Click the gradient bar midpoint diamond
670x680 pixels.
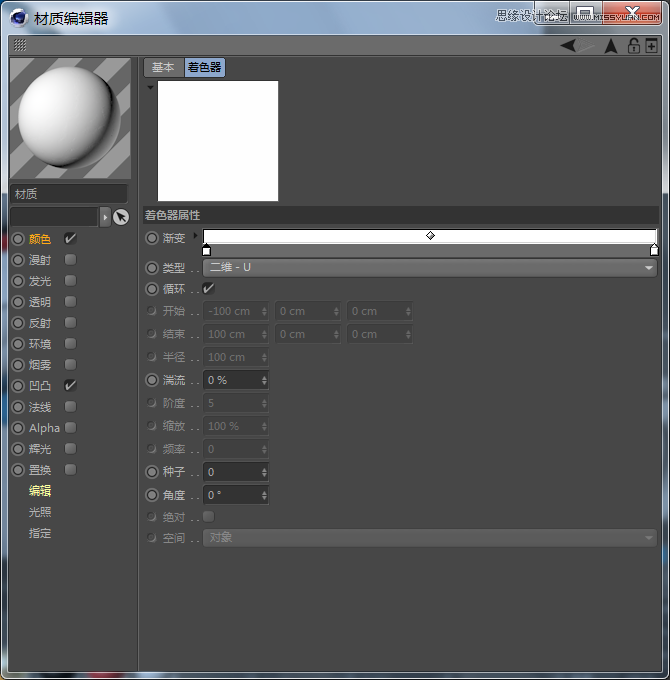coord(430,236)
